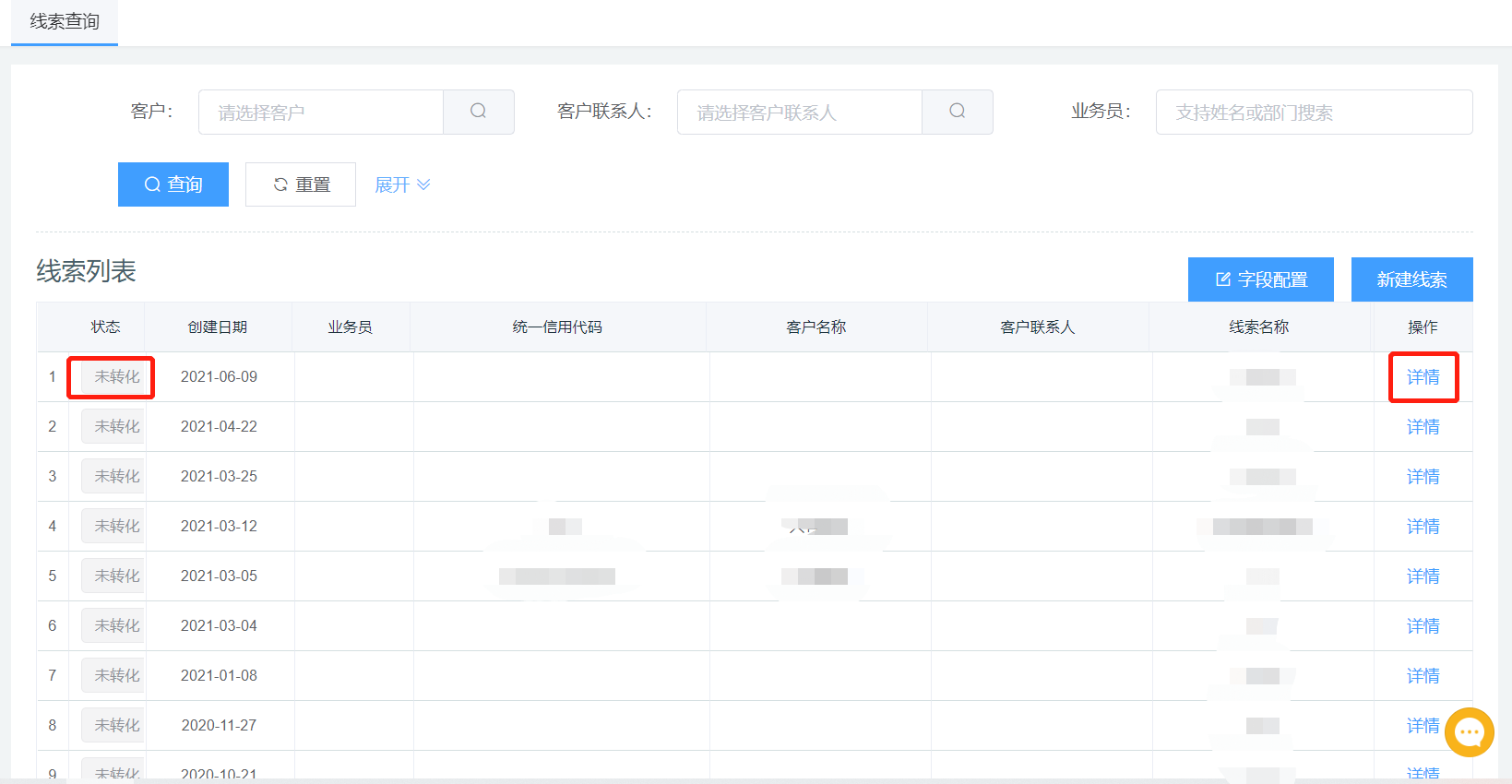
Task: View 详情 of the 2021-01-08 lead
Action: coord(1423,676)
